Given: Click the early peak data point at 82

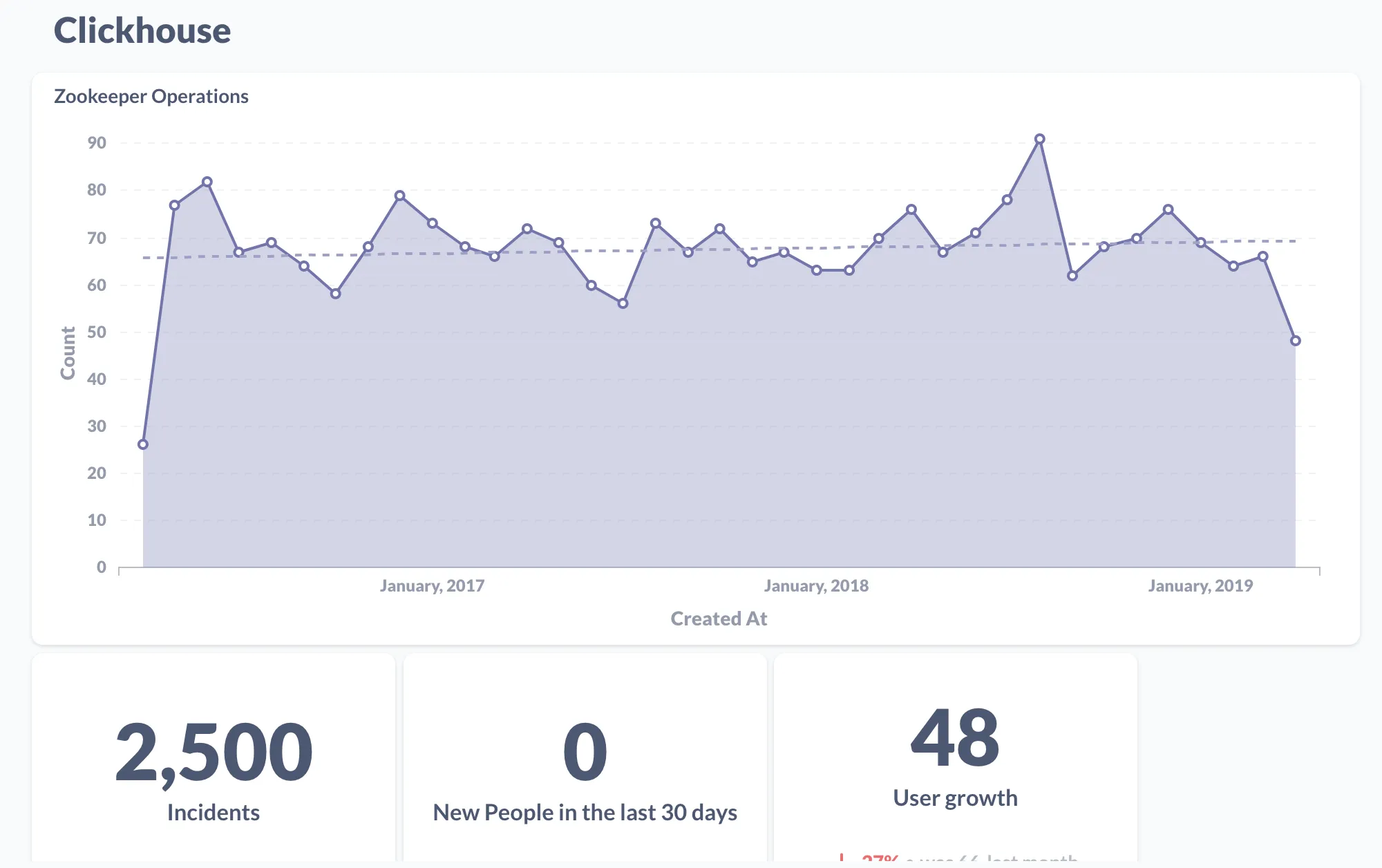Looking at the screenshot, I should 207,182.
